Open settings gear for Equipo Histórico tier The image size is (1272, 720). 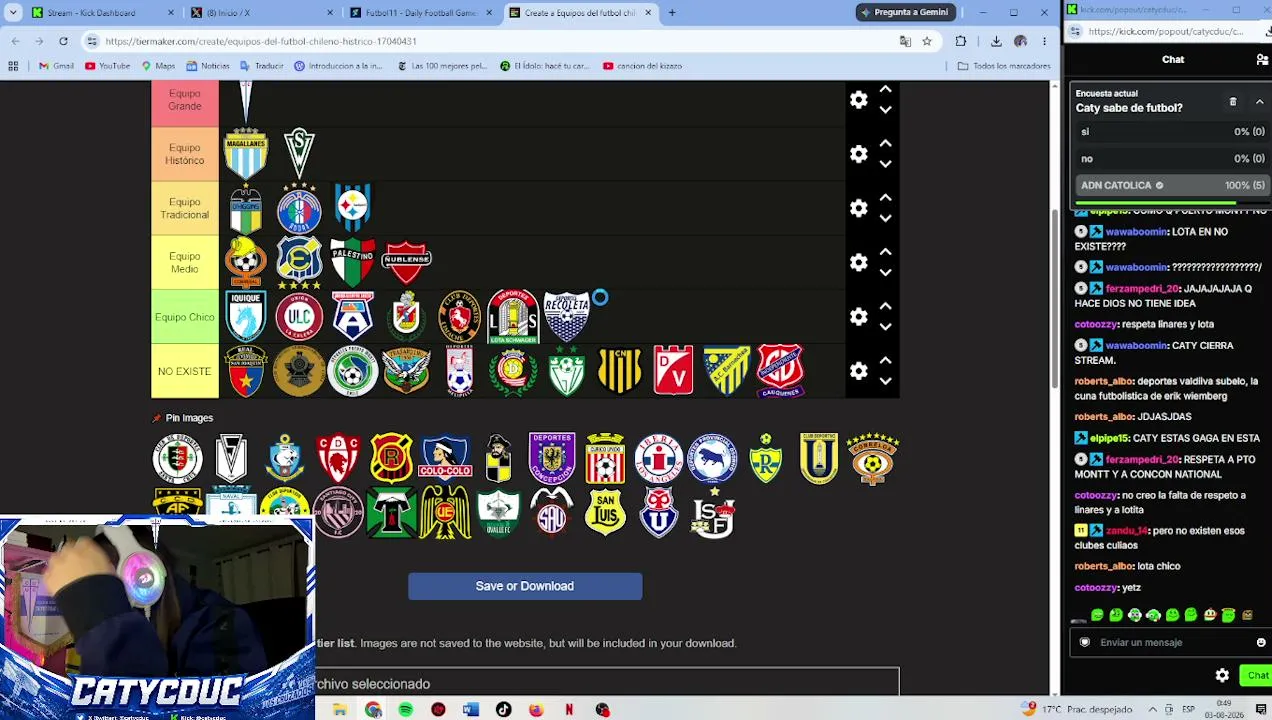(x=858, y=154)
